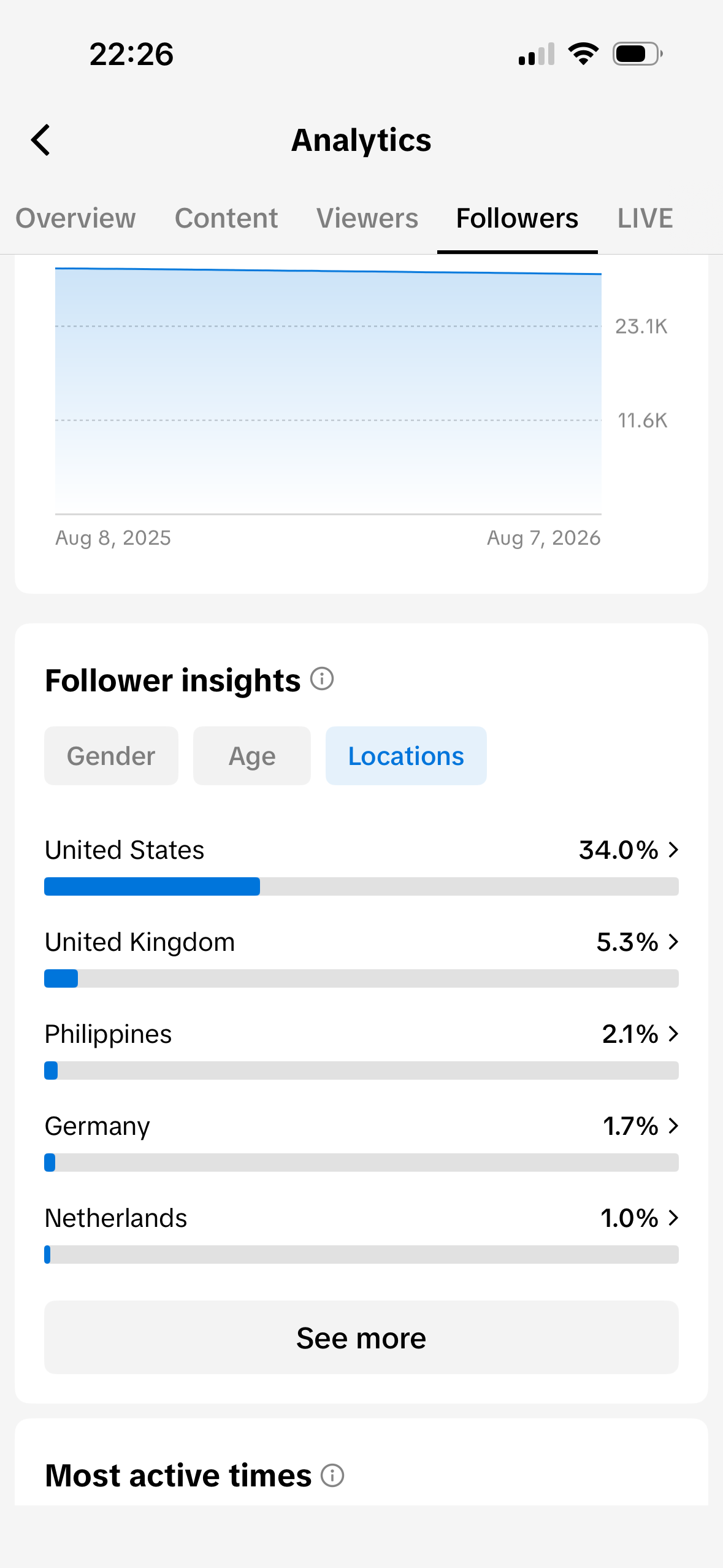Select the Locations filter chip
This screenshot has height=1568, width=723.
pyautogui.click(x=406, y=756)
